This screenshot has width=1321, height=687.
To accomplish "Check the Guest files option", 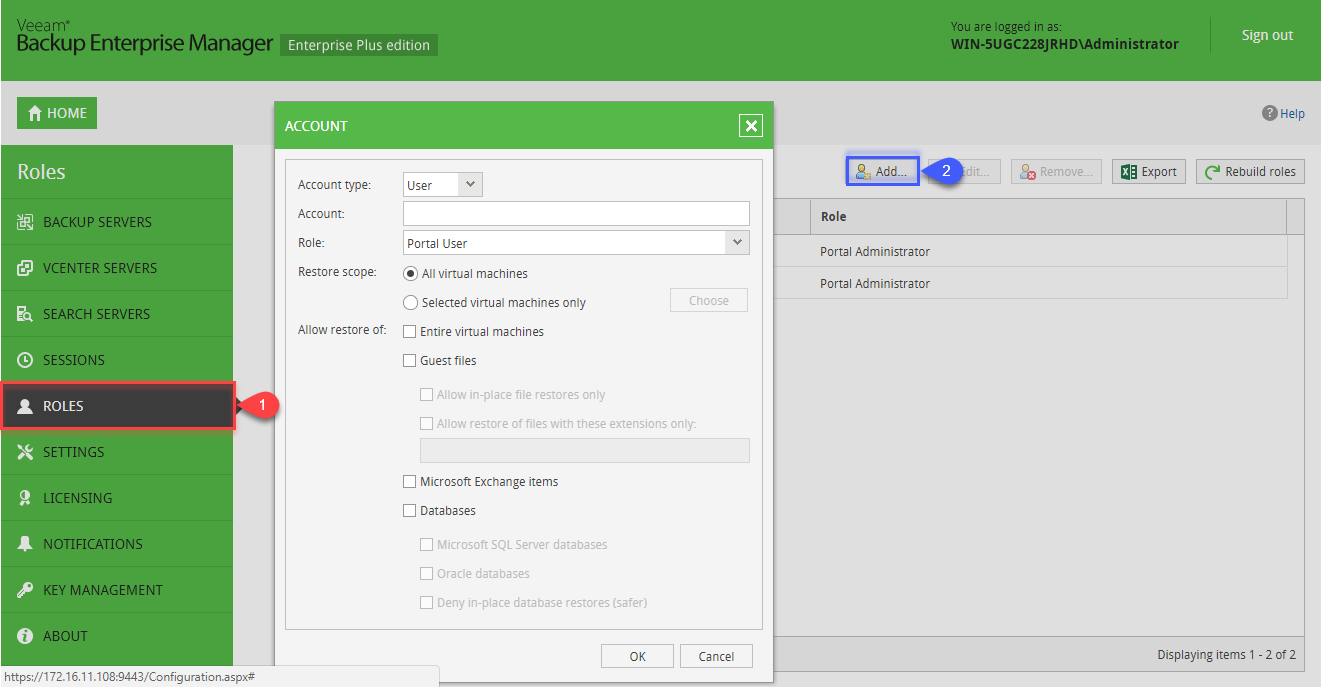I will pos(409,361).
